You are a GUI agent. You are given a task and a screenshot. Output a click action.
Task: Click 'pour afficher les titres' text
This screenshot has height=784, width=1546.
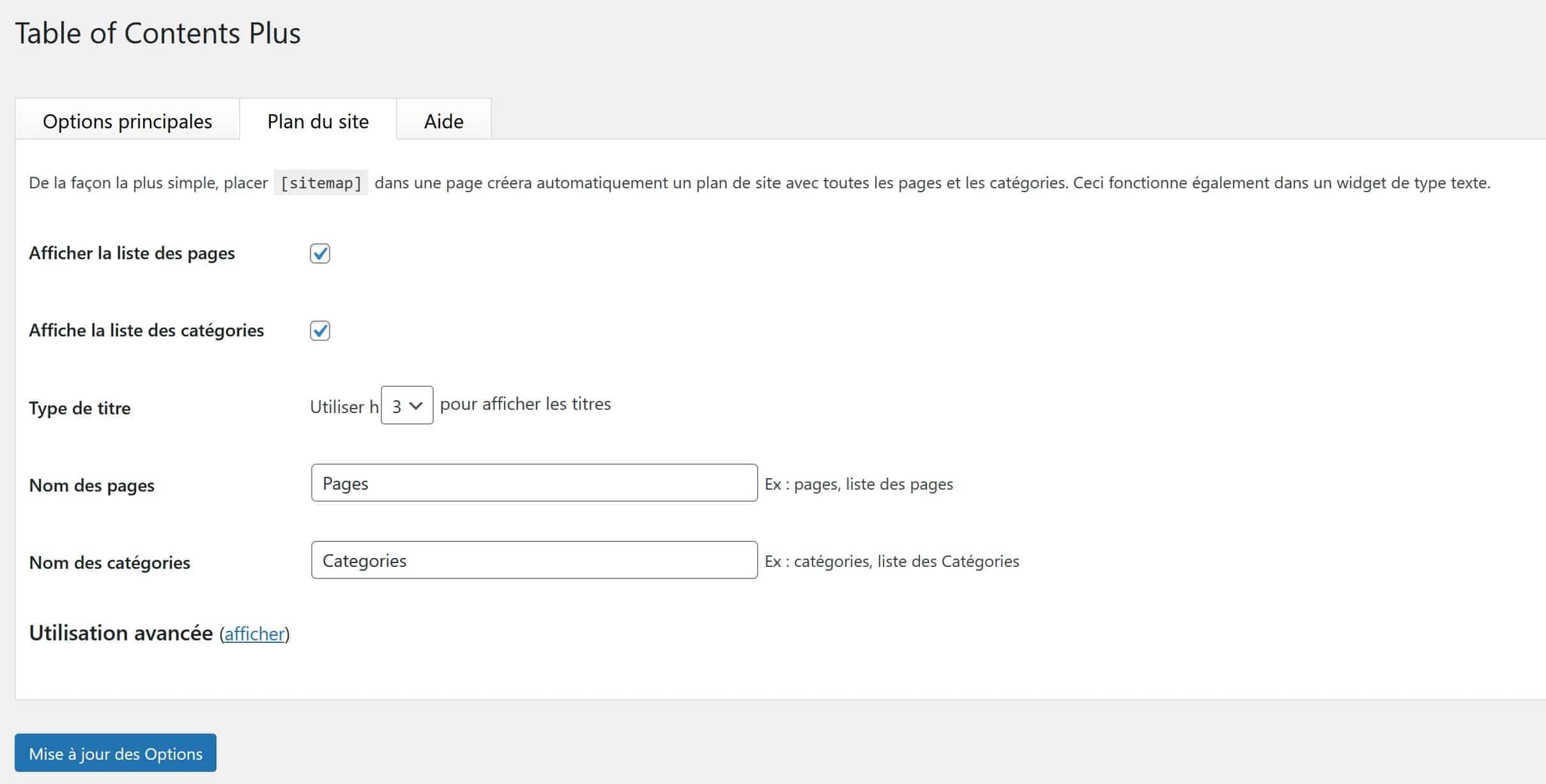525,404
